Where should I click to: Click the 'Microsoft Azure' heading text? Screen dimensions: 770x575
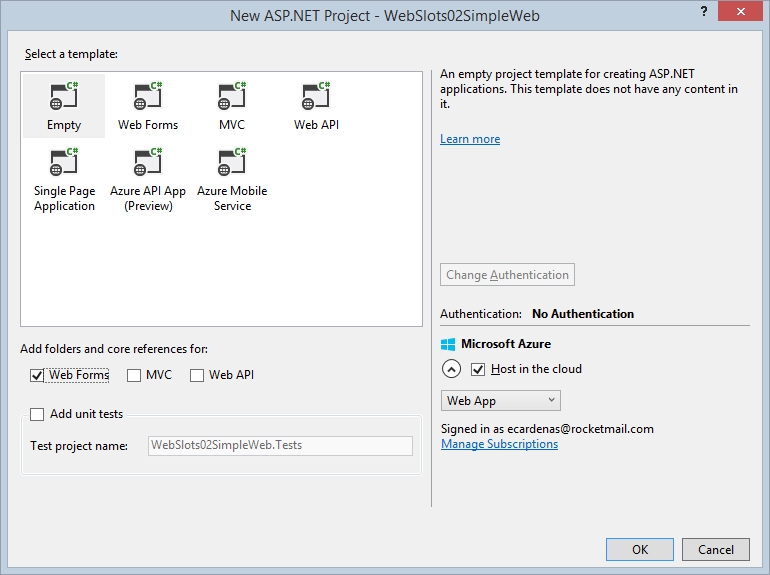506,344
